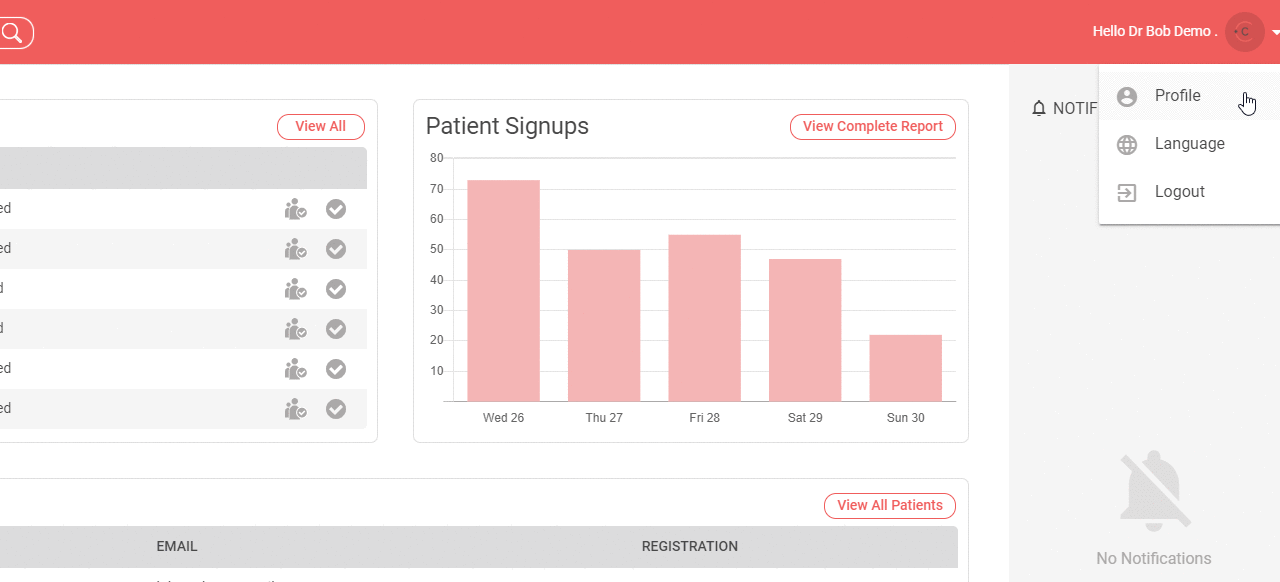The image size is (1280, 582).
Task: Click the search magnifier icon
Action: 12,33
